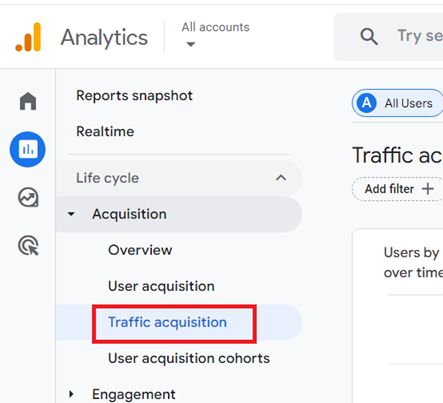The image size is (443, 403).
Task: Select the Acquisition menu item
Action: point(179,214)
